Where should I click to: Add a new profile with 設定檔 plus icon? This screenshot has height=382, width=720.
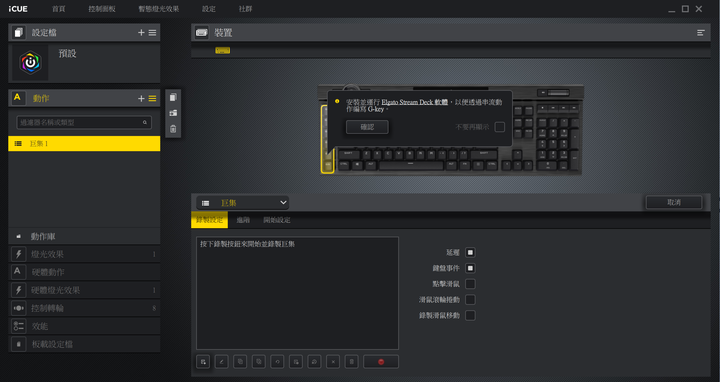141,33
